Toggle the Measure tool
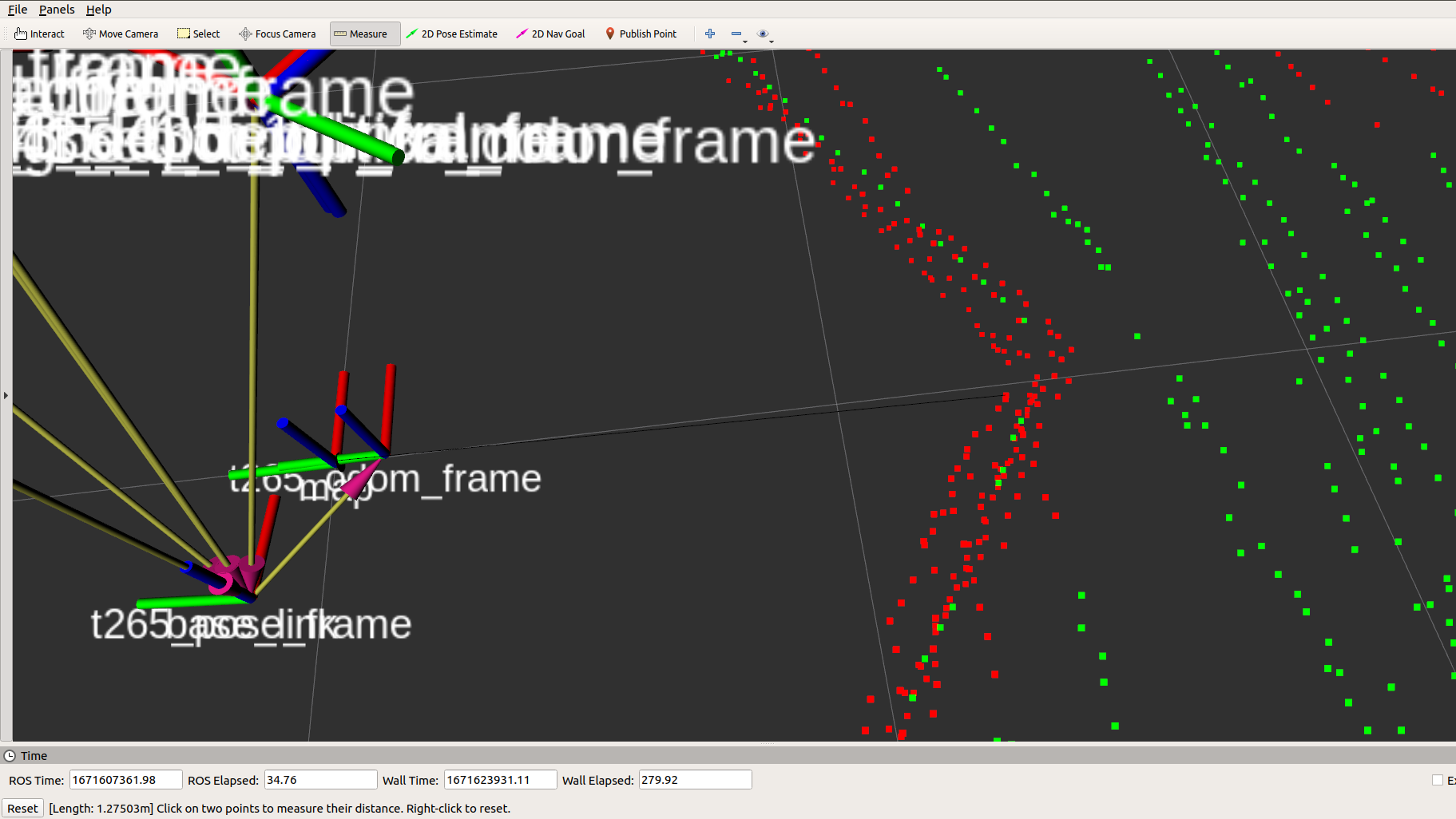The image size is (1456, 819). pyautogui.click(x=361, y=34)
